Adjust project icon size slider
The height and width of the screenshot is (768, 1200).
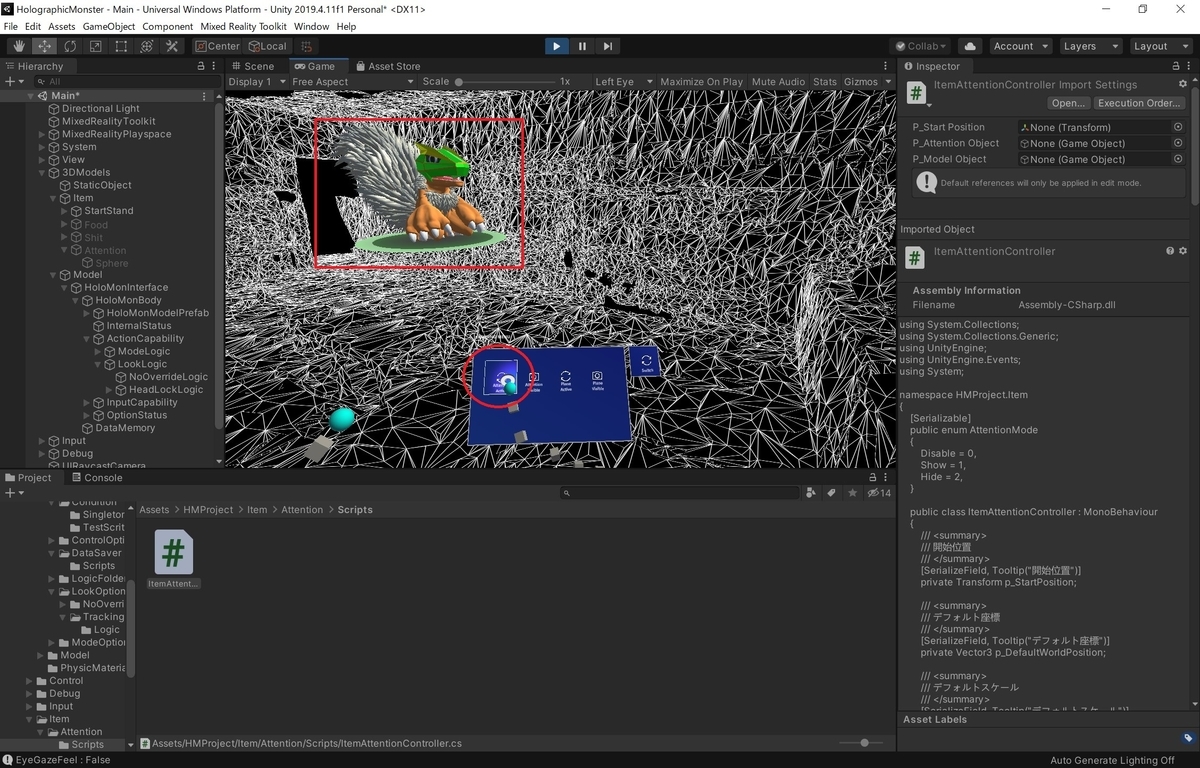pos(863,743)
